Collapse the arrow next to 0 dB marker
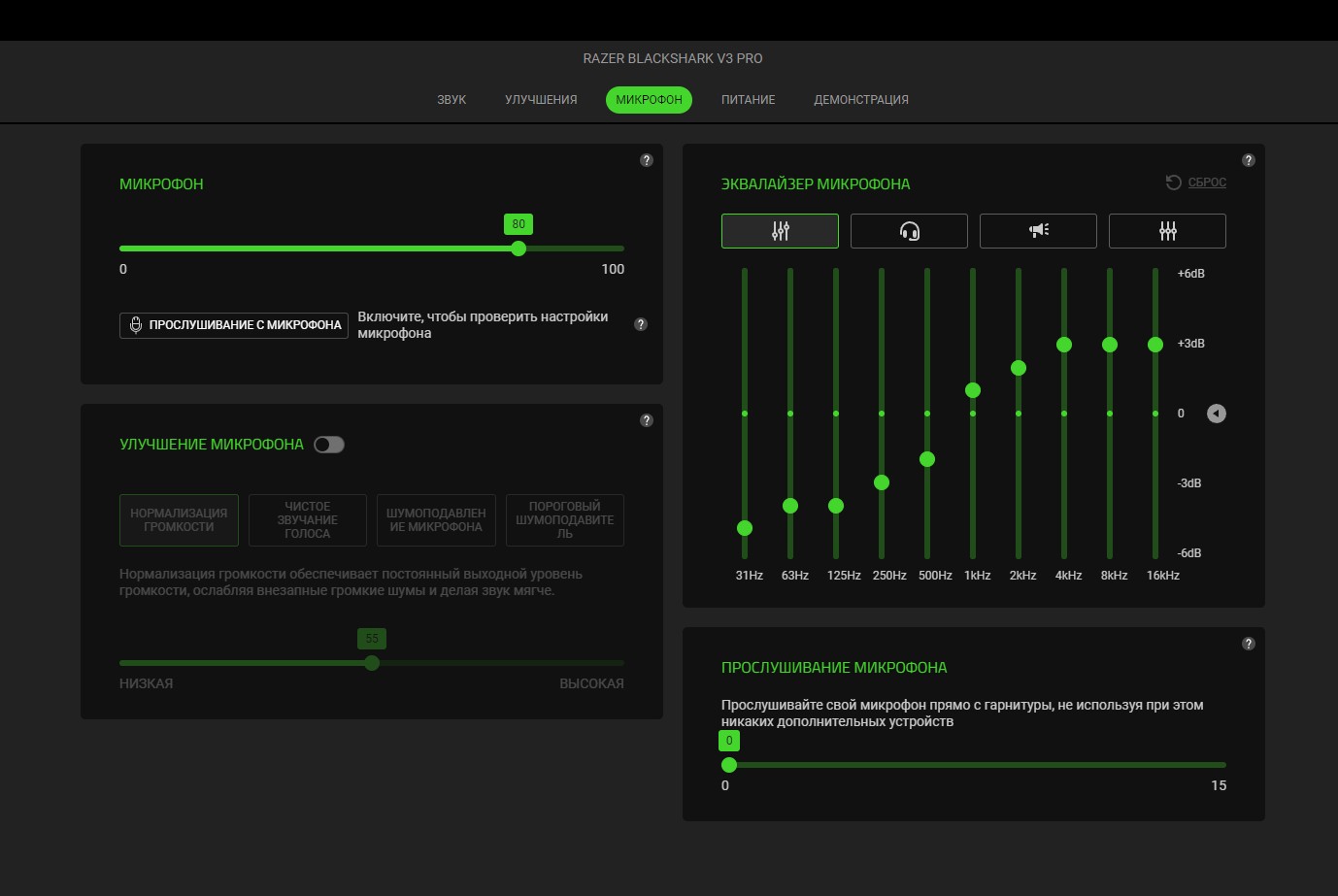1338x896 pixels. tap(1217, 414)
